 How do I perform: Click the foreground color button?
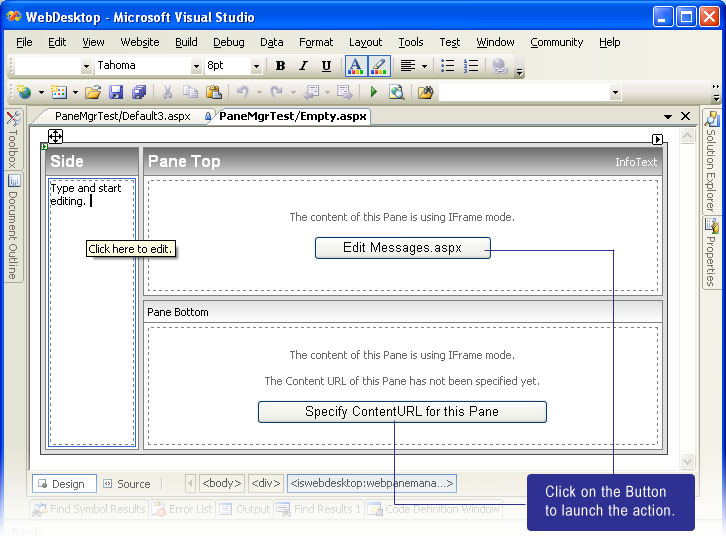click(355, 66)
